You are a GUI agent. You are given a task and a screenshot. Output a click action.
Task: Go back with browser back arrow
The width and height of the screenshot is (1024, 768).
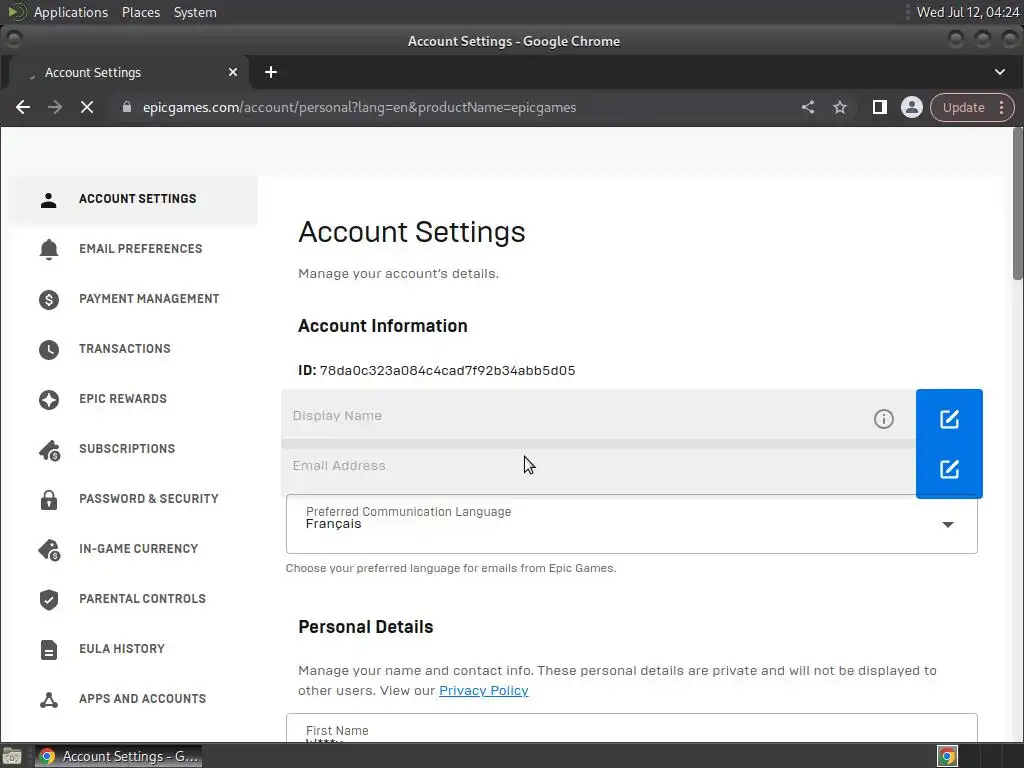23,107
